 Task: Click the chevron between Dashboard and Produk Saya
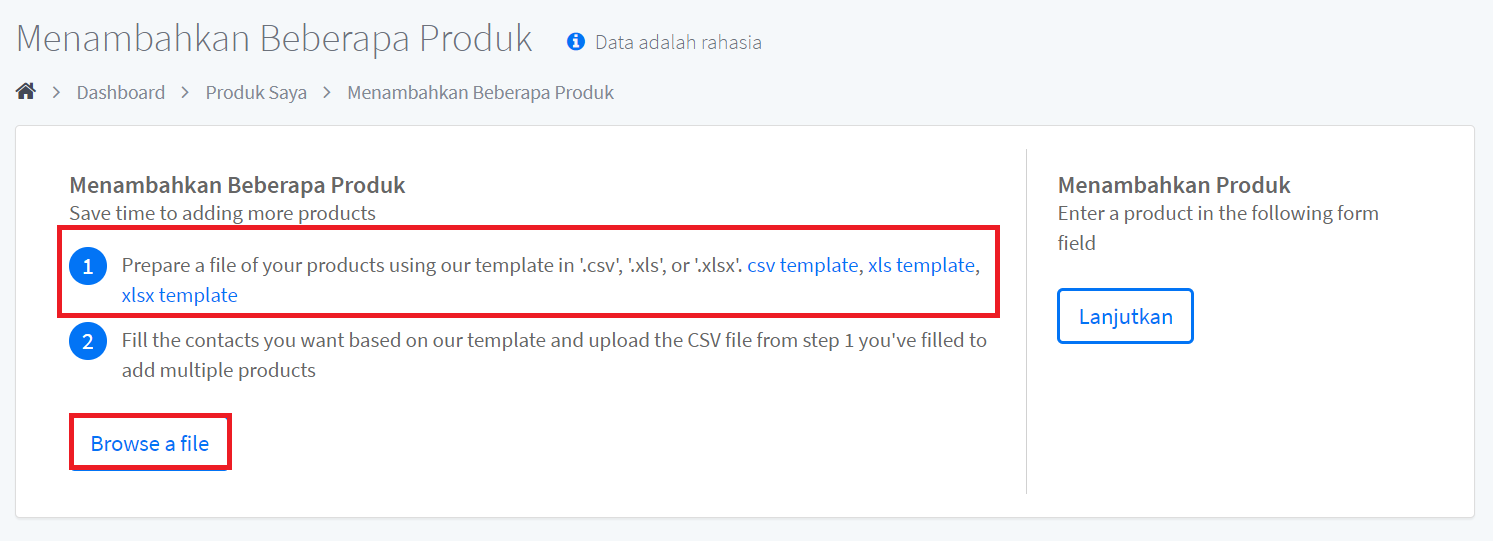click(x=185, y=93)
